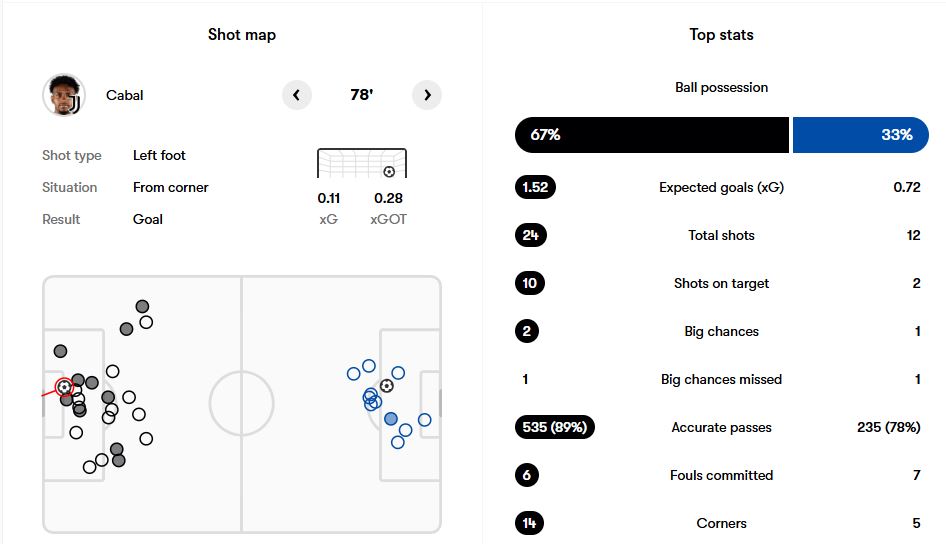
Task: Open the Cabal player name link
Action: coord(125,95)
